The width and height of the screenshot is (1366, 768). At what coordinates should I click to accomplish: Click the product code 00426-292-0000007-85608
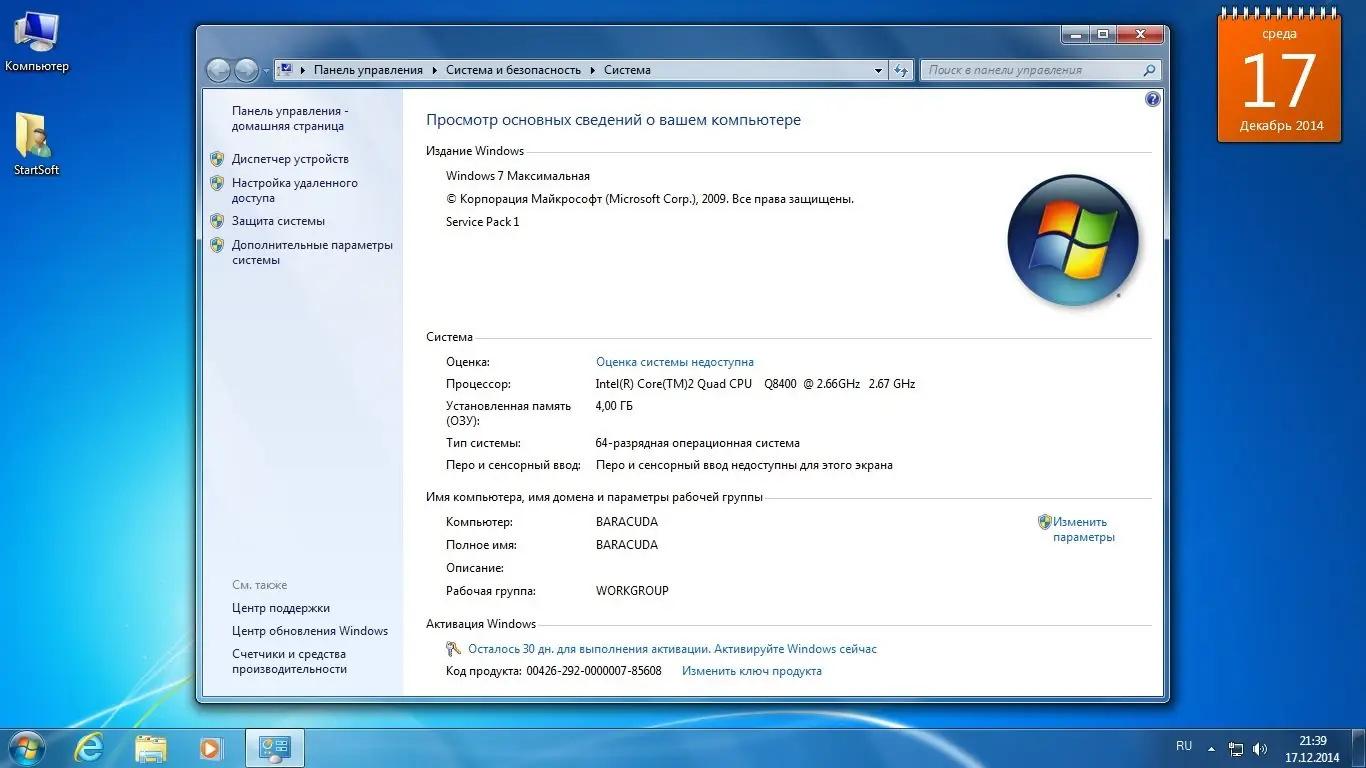594,671
